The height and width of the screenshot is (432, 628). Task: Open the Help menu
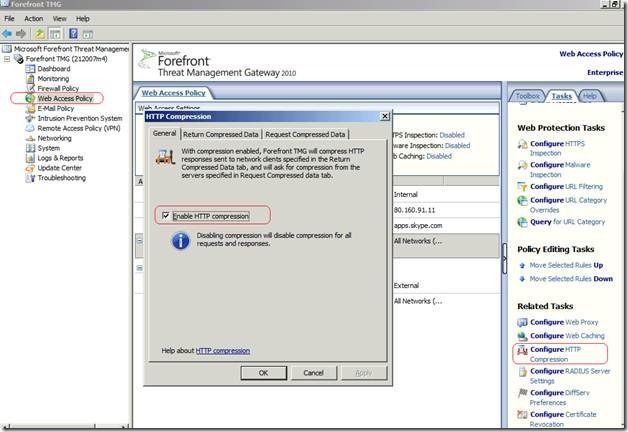[x=83, y=18]
